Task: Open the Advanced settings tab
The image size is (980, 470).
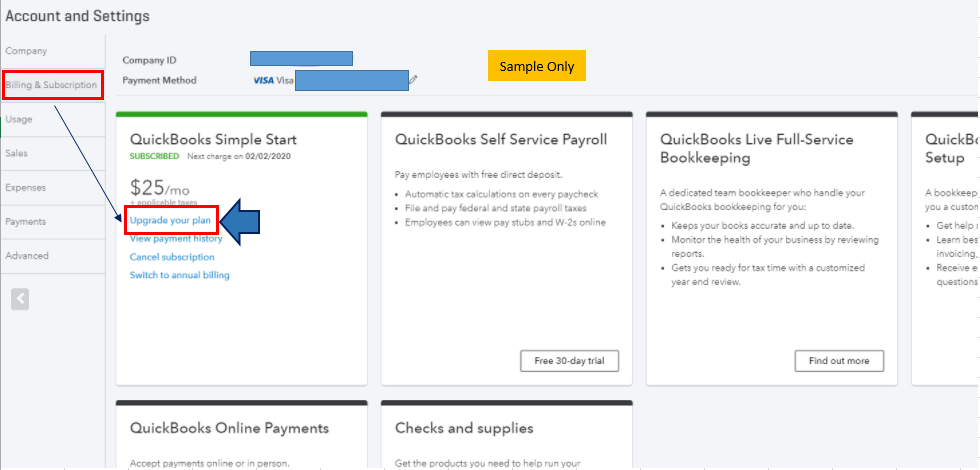Action: tap(27, 255)
